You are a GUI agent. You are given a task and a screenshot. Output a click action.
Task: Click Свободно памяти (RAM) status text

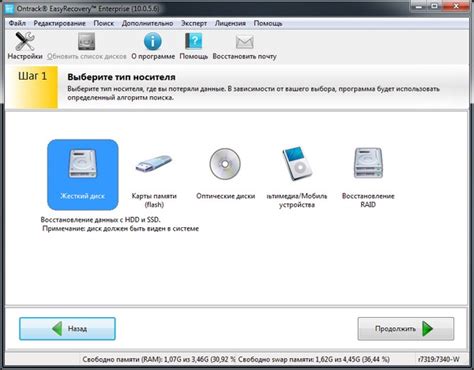(x=159, y=359)
